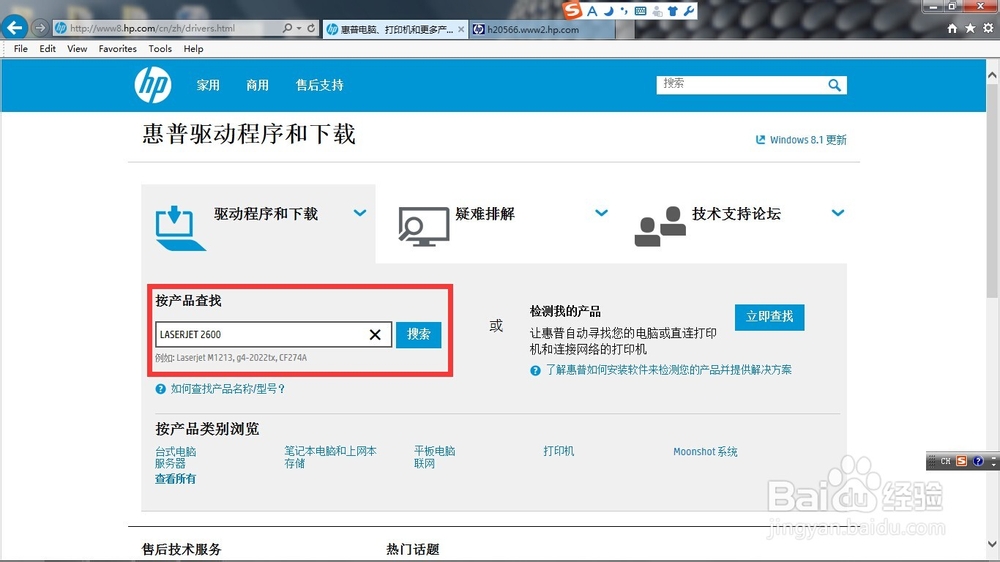Click the blue 搜索 button
This screenshot has width=1000, height=562.
(x=418, y=334)
